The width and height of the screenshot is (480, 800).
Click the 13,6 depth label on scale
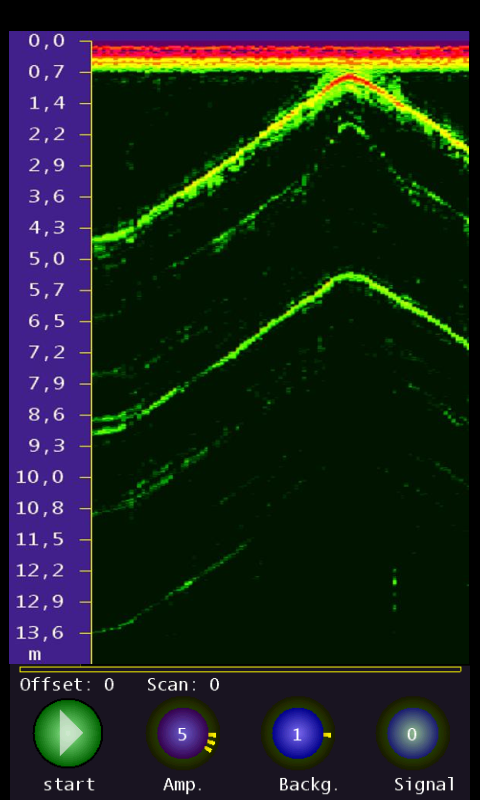(x=41, y=633)
